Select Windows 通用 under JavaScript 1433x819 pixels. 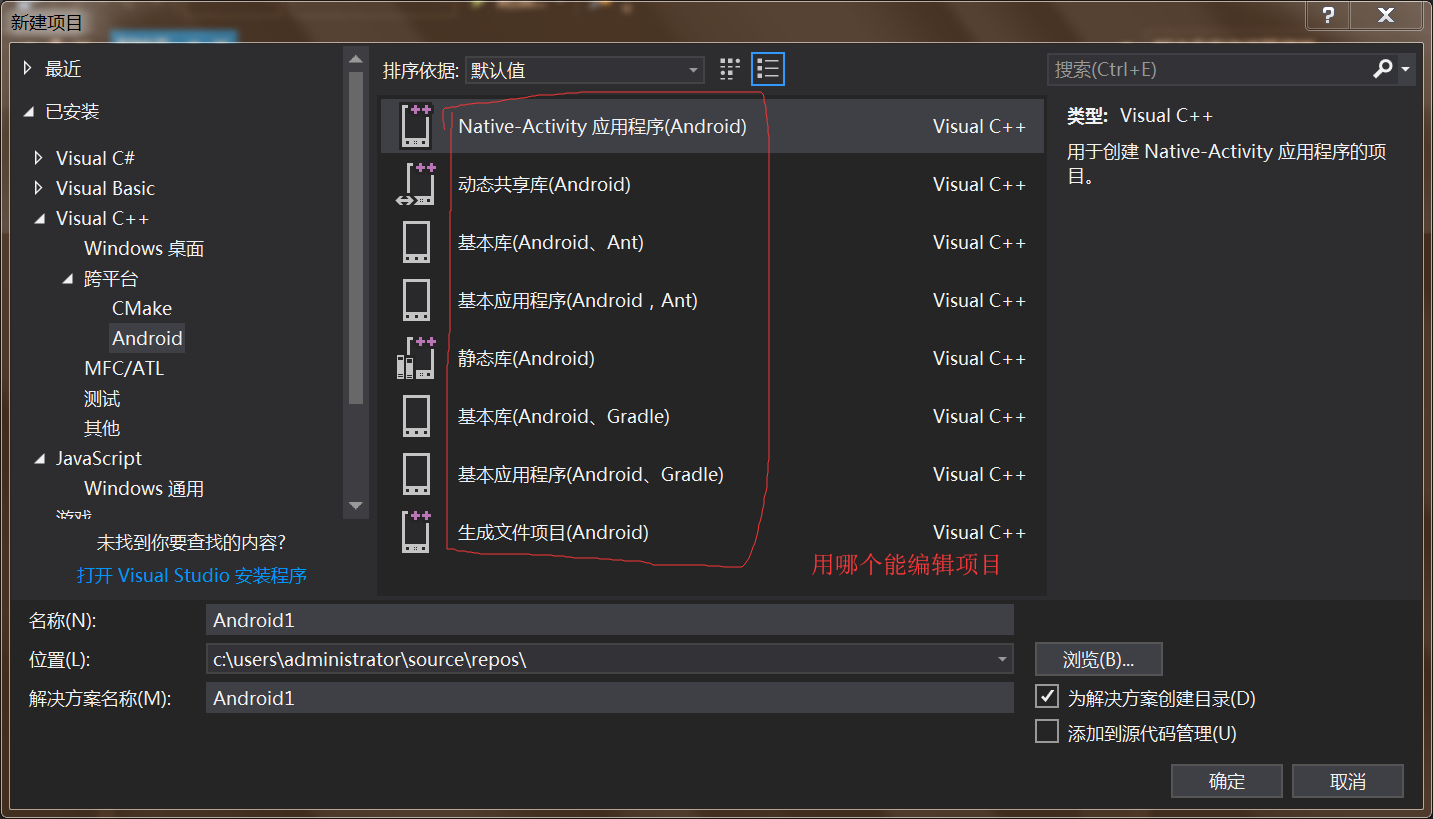click(x=144, y=488)
